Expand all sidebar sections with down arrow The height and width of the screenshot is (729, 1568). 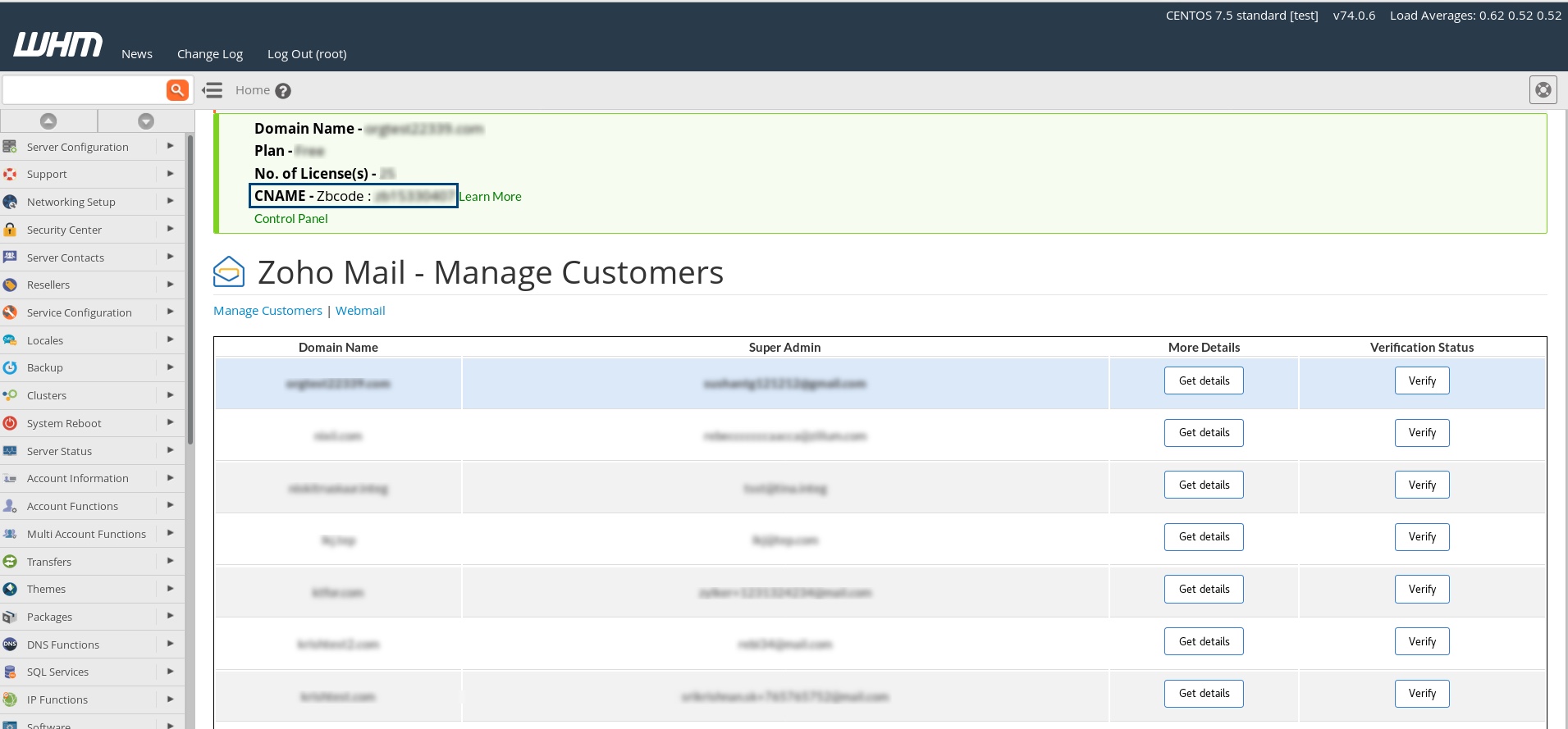click(x=146, y=121)
